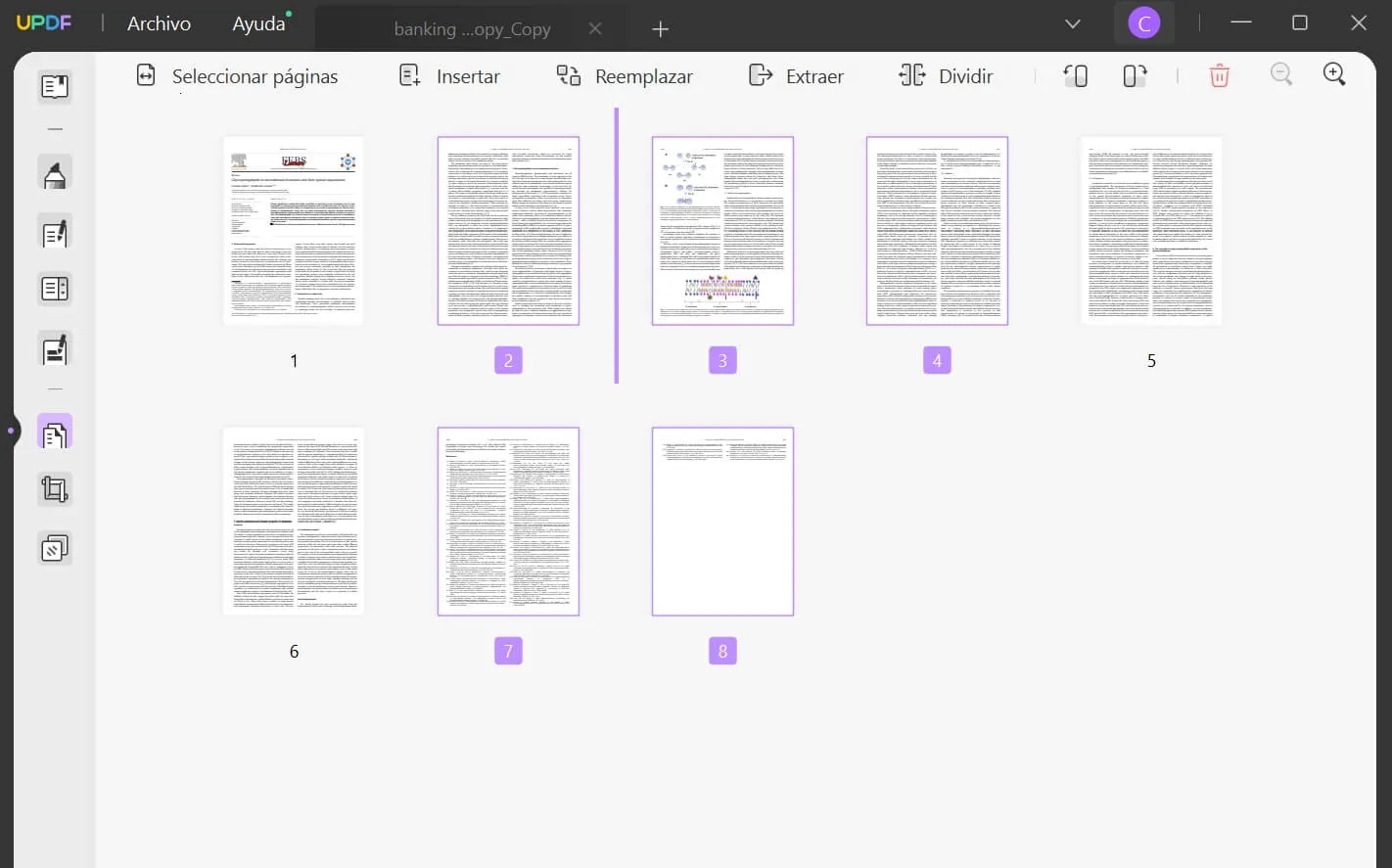Add a new tab with plus icon
The width and height of the screenshot is (1392, 868).
click(661, 29)
